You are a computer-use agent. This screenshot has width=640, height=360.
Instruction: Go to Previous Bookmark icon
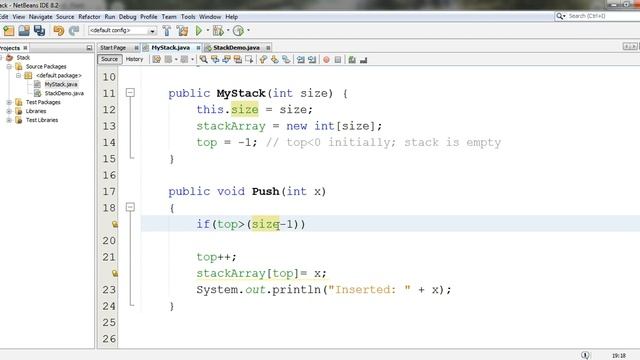(263, 60)
